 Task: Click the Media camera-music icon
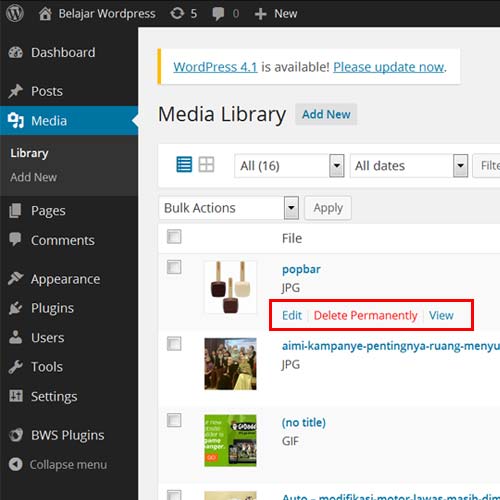tap(16, 120)
